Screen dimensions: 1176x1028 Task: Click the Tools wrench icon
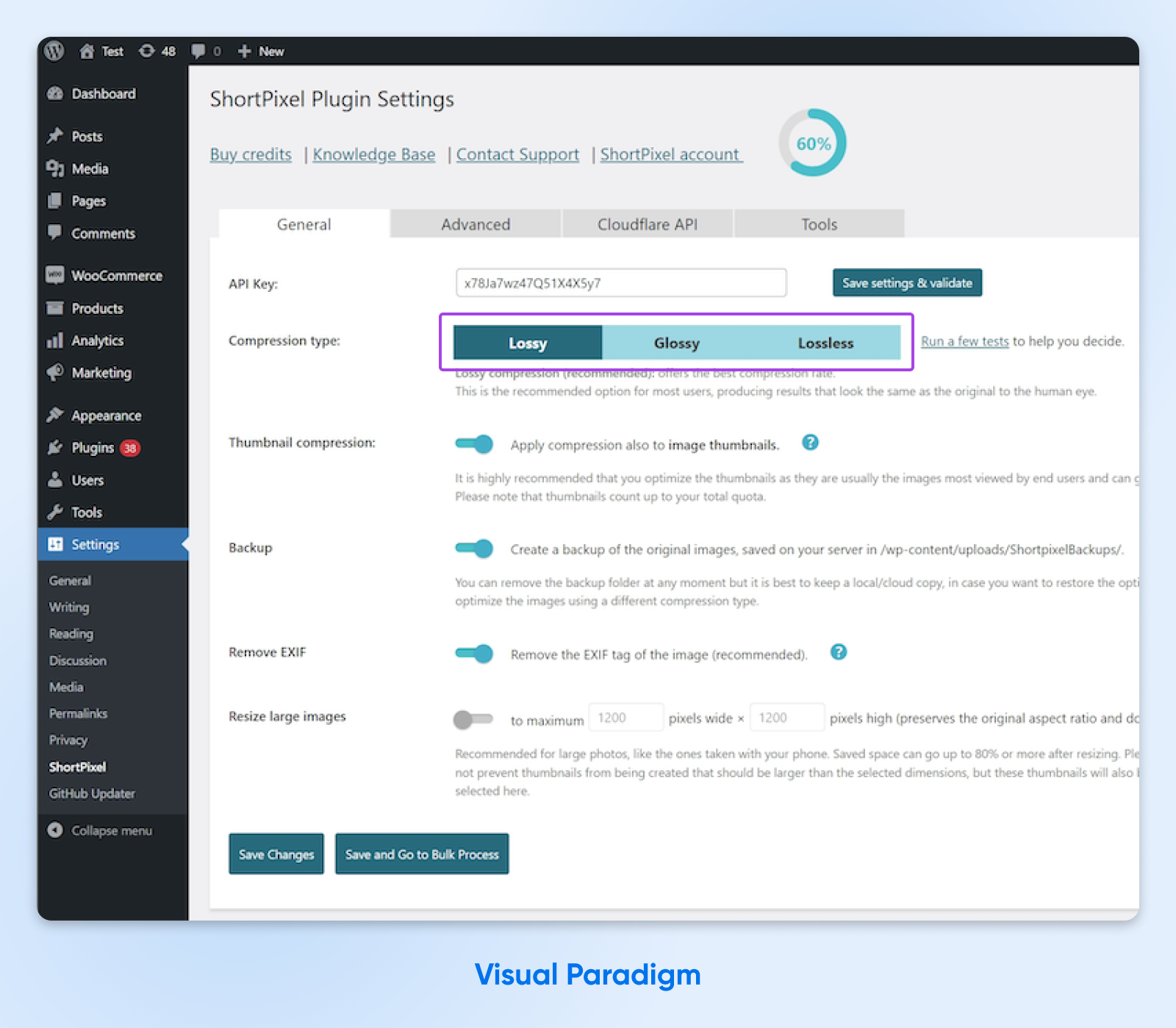pos(55,512)
